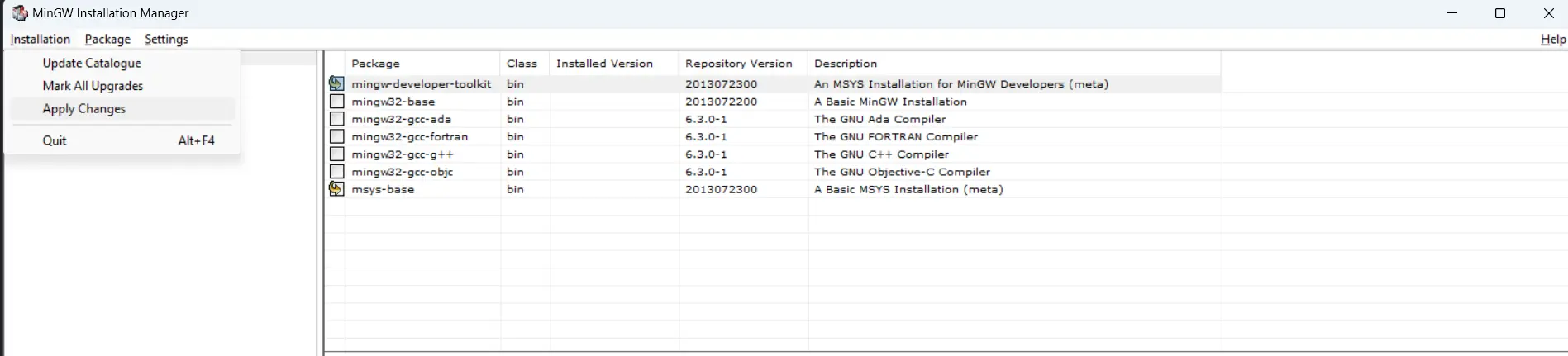Toggle the mingw32-gcc-ada package checkbox

click(x=336, y=119)
